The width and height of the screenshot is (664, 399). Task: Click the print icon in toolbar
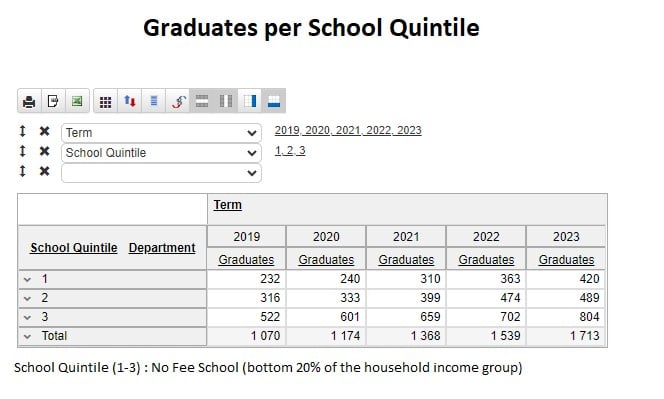(x=29, y=101)
